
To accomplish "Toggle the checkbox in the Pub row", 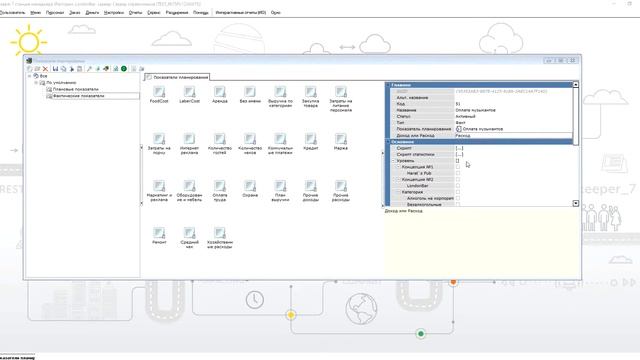I will point(458,173).
